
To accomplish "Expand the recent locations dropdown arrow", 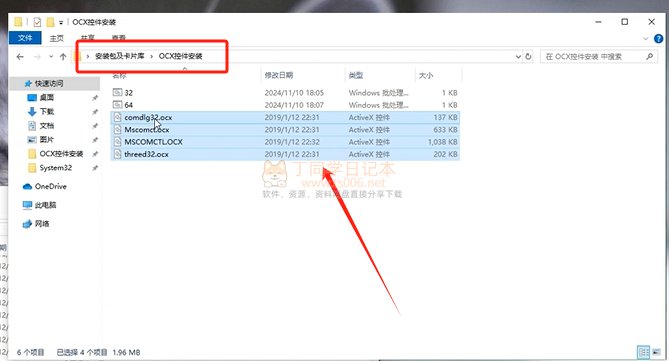I will (51, 56).
